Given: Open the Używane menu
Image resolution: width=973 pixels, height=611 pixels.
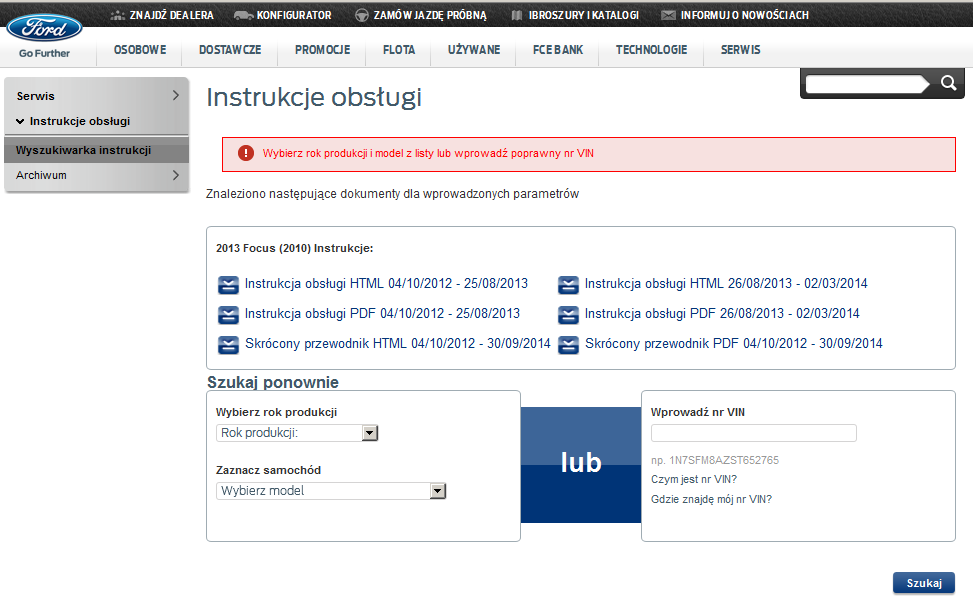Looking at the screenshot, I should (x=474, y=50).
